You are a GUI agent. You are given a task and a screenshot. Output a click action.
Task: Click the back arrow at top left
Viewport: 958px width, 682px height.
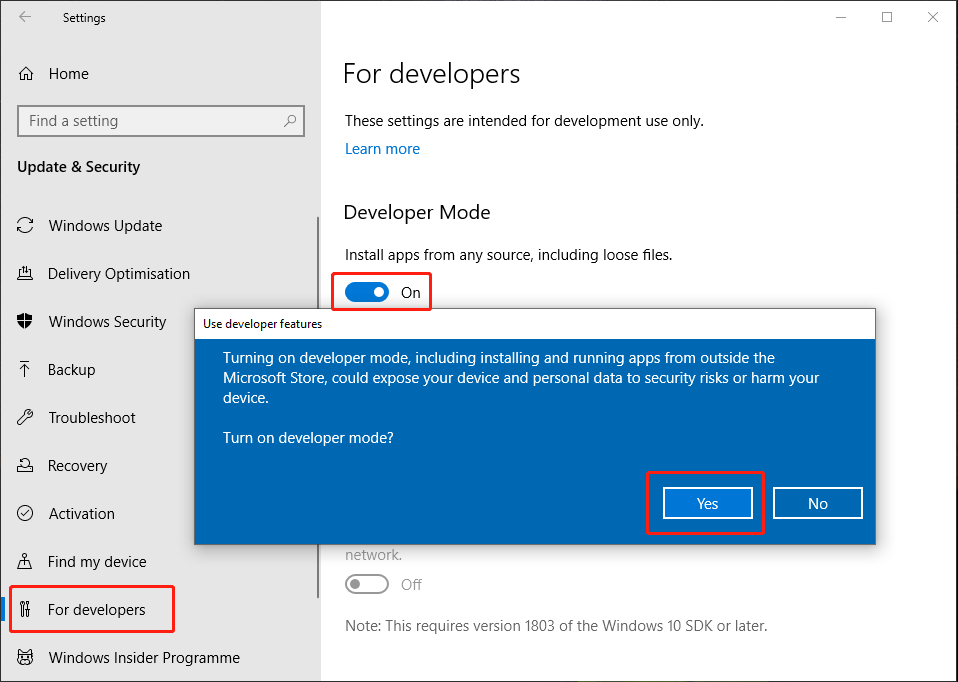pyautogui.click(x=24, y=17)
